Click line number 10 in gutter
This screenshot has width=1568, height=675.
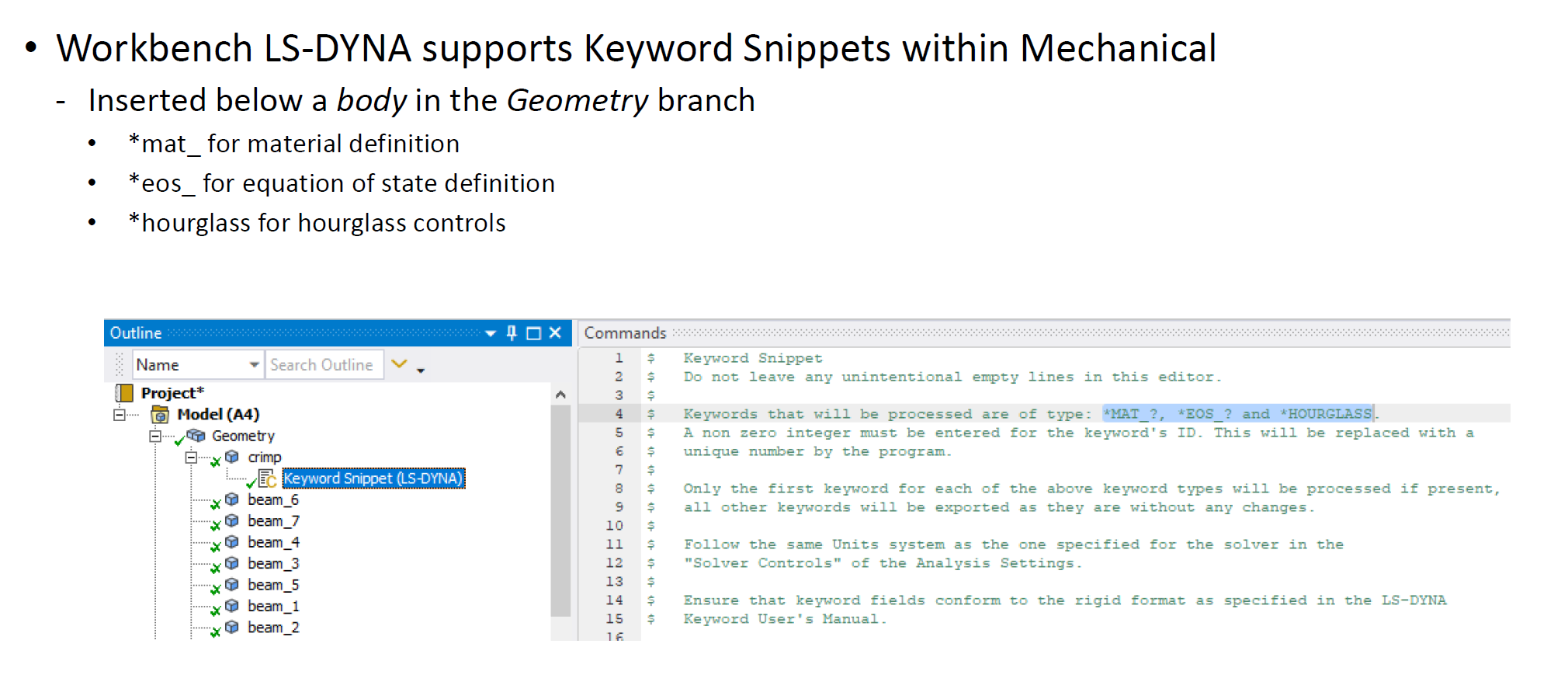click(614, 526)
